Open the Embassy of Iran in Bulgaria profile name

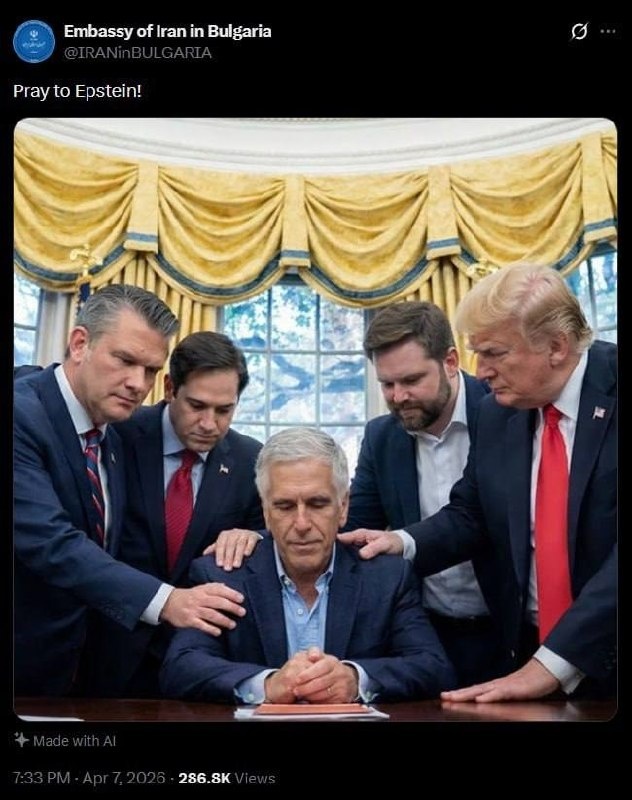(x=167, y=32)
